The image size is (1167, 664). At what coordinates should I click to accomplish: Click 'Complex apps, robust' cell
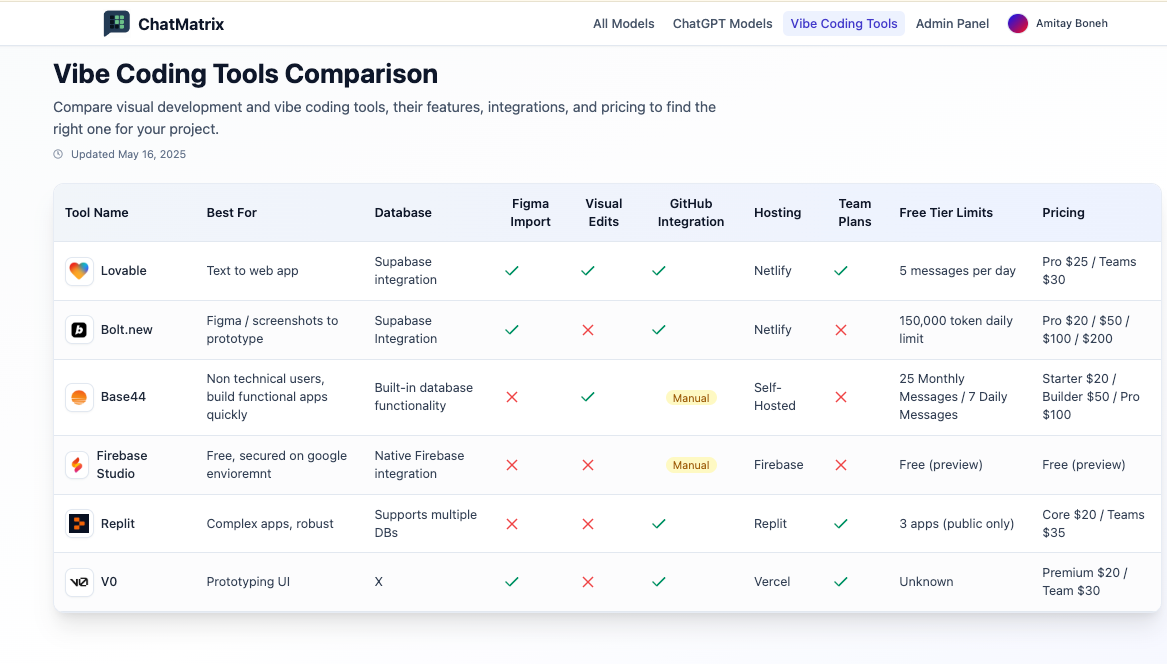pyautogui.click(x=270, y=524)
